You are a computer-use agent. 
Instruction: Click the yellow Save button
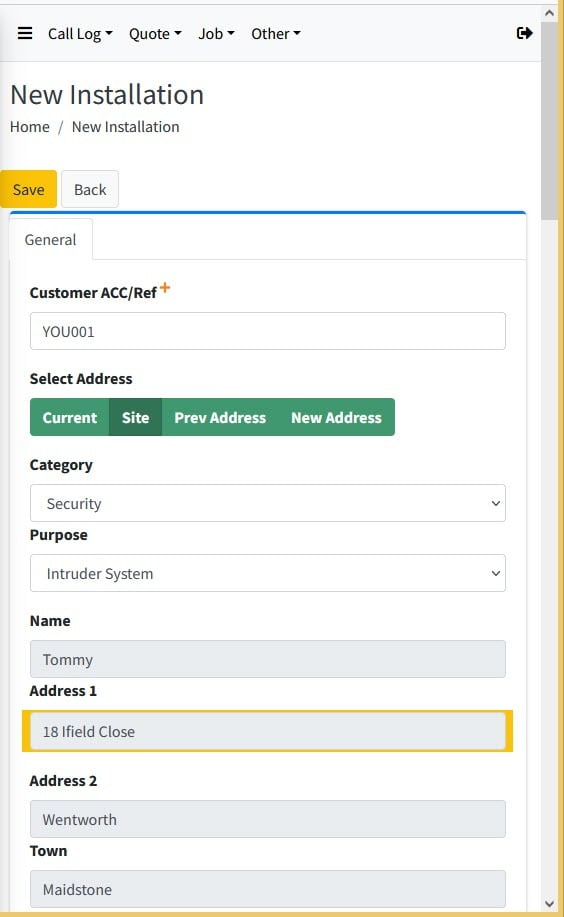(x=28, y=189)
